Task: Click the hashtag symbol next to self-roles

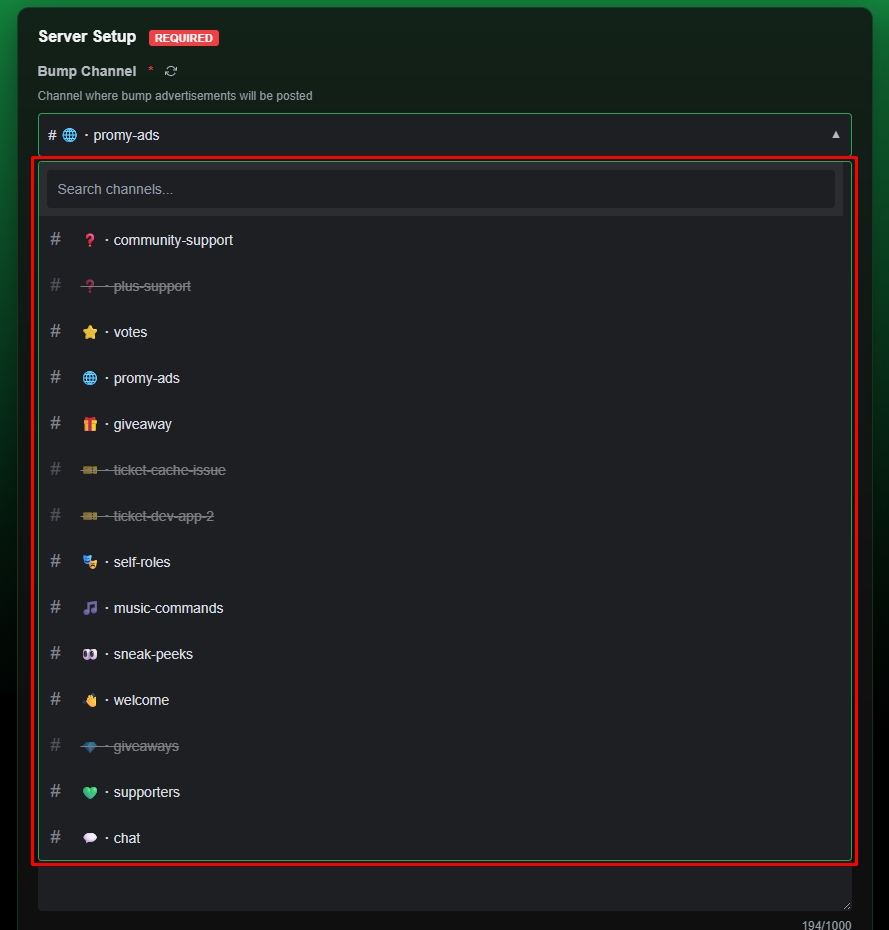Action: pyautogui.click(x=55, y=562)
